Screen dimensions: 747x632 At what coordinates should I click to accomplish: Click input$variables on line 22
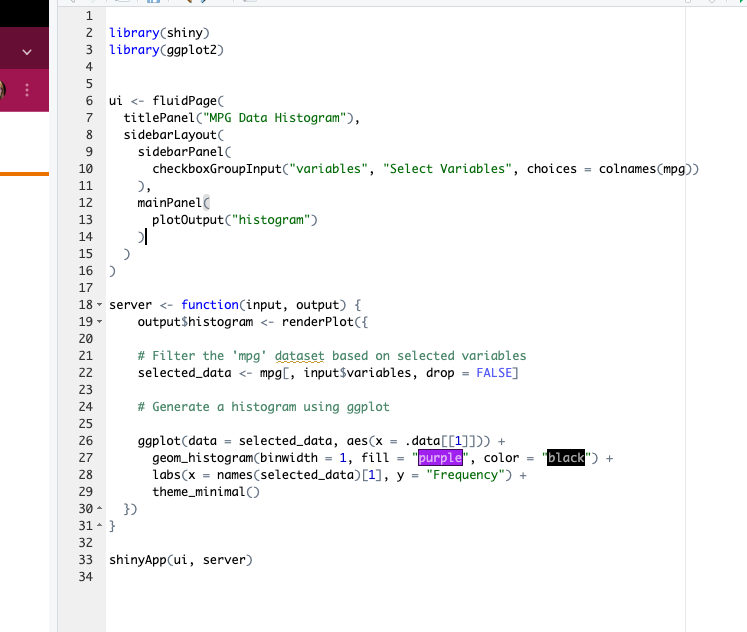357,373
